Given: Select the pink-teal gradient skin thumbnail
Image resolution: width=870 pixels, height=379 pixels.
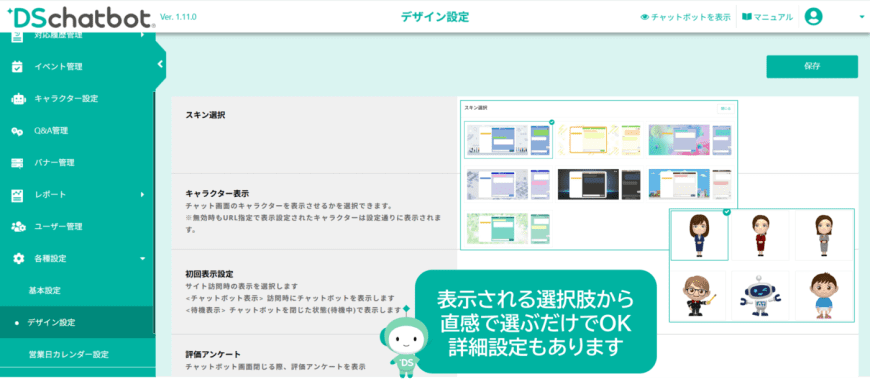Looking at the screenshot, I should pos(690,139).
